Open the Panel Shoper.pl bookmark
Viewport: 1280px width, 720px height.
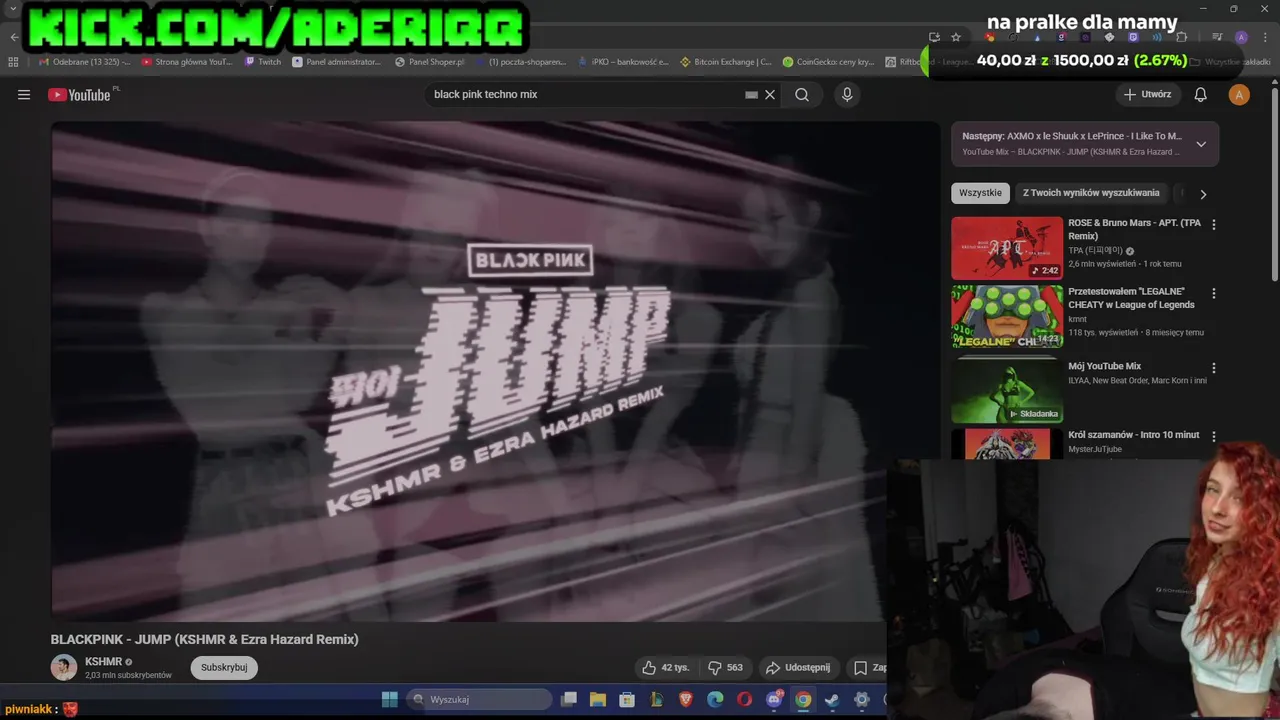(x=430, y=62)
